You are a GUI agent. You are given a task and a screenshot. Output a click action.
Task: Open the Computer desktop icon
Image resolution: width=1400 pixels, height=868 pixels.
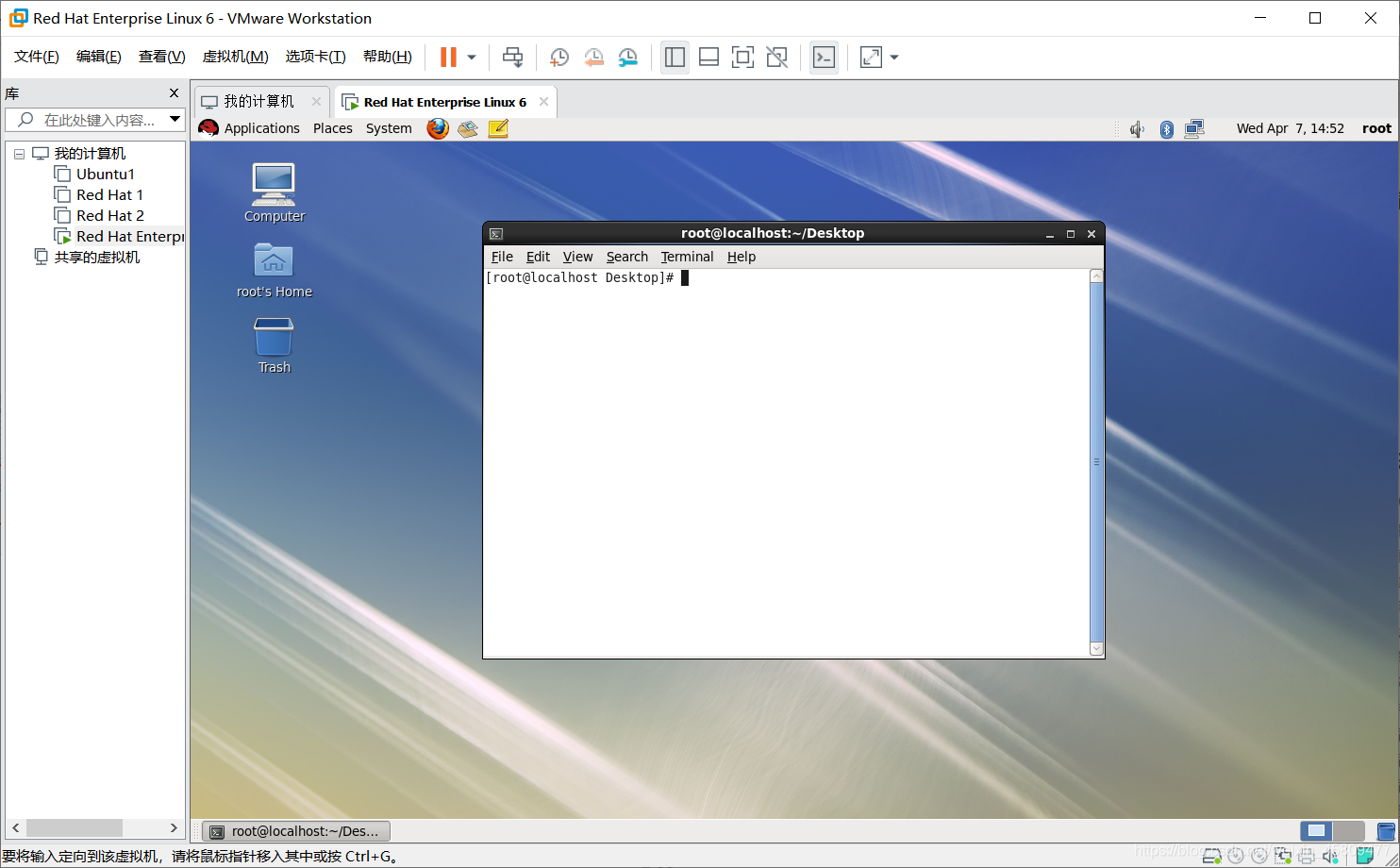(x=274, y=192)
